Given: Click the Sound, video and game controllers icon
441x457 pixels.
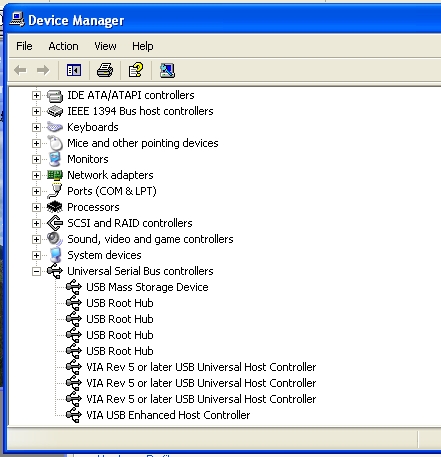Looking at the screenshot, I should coord(55,239).
